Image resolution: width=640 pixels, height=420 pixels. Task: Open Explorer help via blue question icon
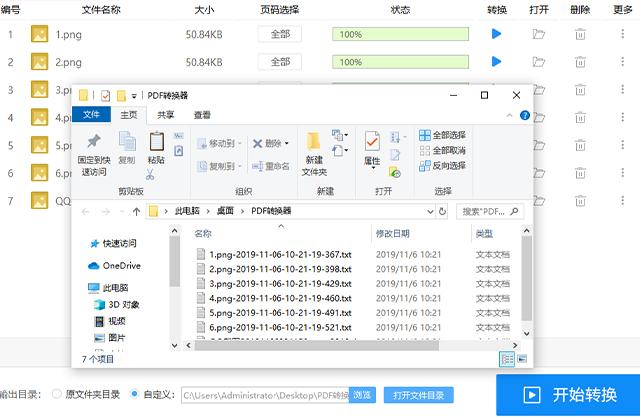(x=525, y=116)
